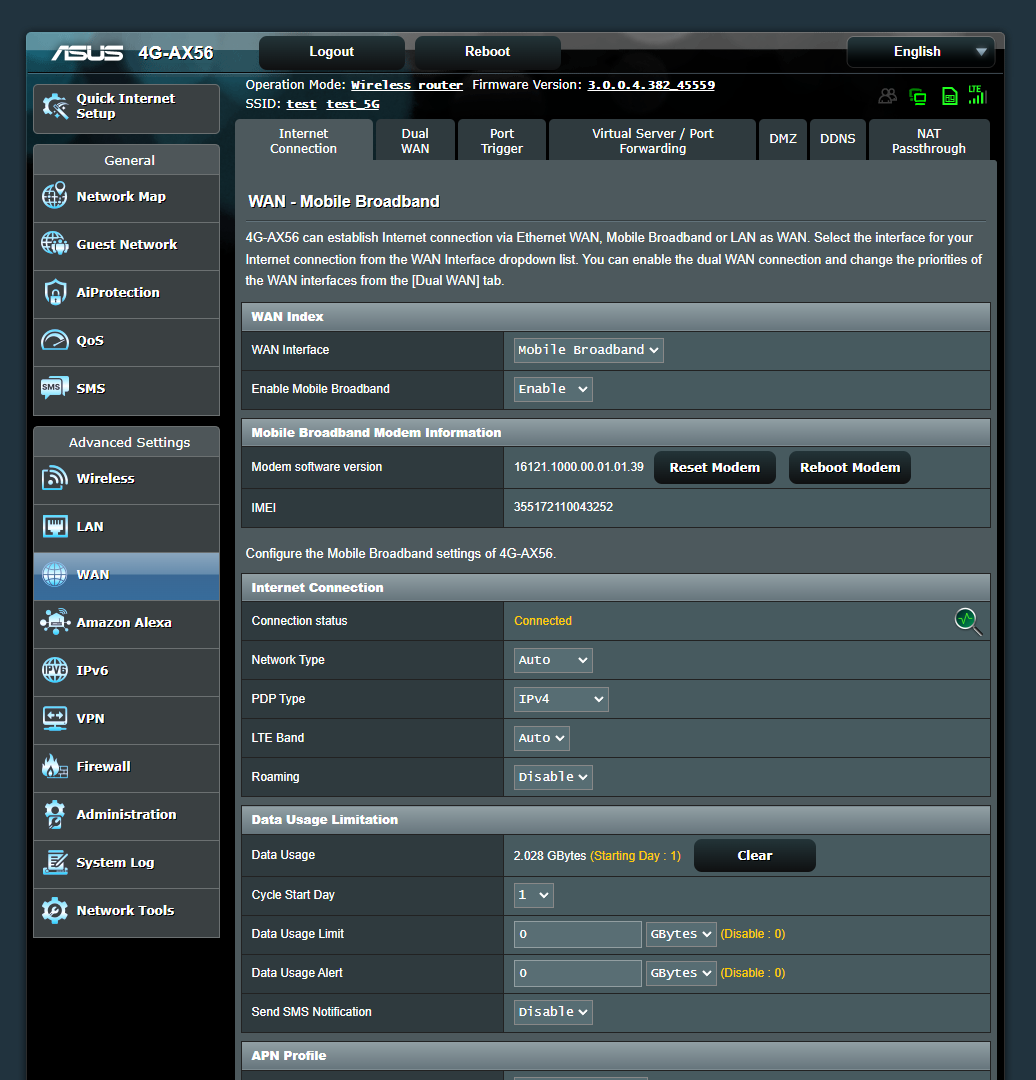Switch to Dual WAN tab
Image resolution: width=1036 pixels, height=1080 pixels.
[415, 141]
